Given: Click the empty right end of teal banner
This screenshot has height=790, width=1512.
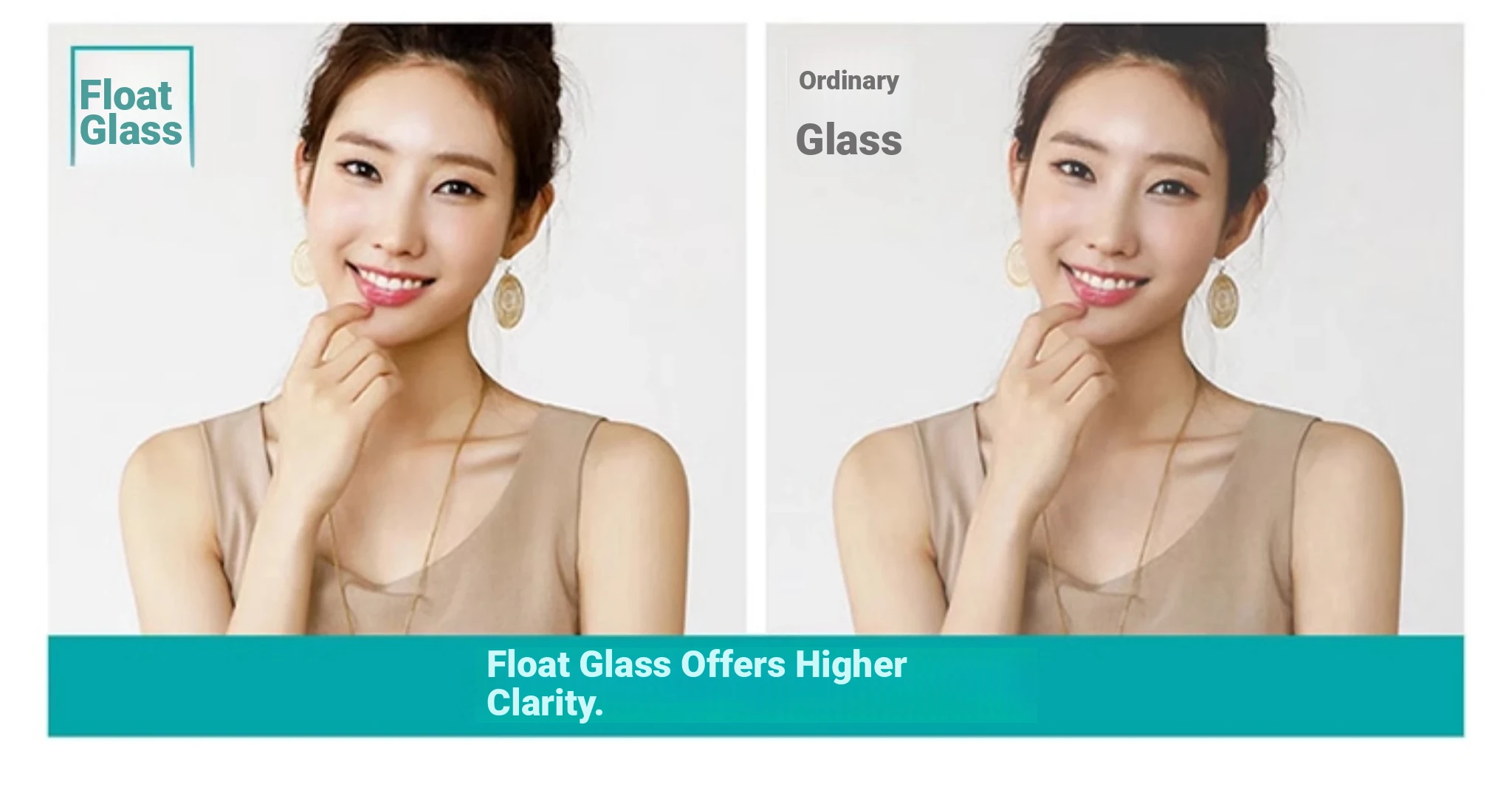Looking at the screenshot, I should [1248, 685].
